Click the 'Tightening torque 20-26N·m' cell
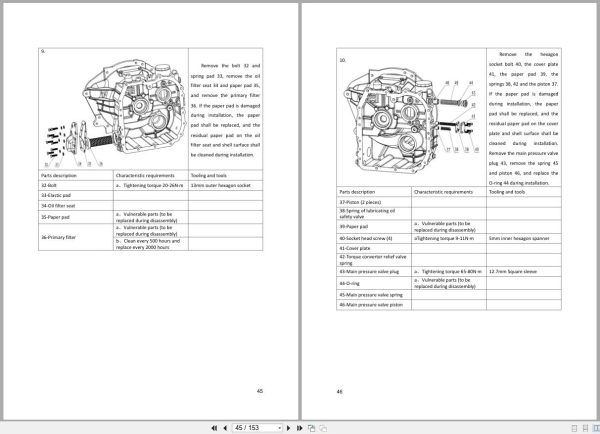This screenshot has height=434, width=600. click(x=151, y=185)
